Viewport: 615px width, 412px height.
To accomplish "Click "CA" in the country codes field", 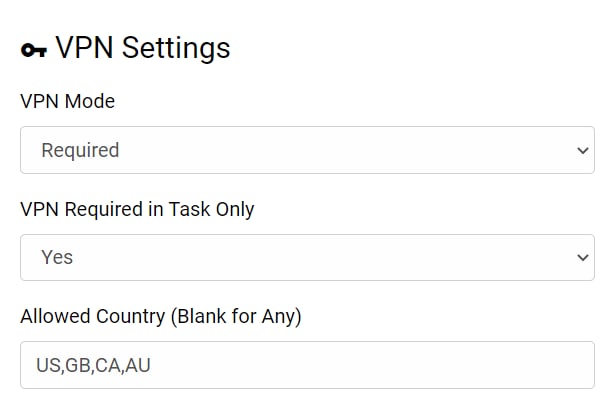I will pos(108,365).
